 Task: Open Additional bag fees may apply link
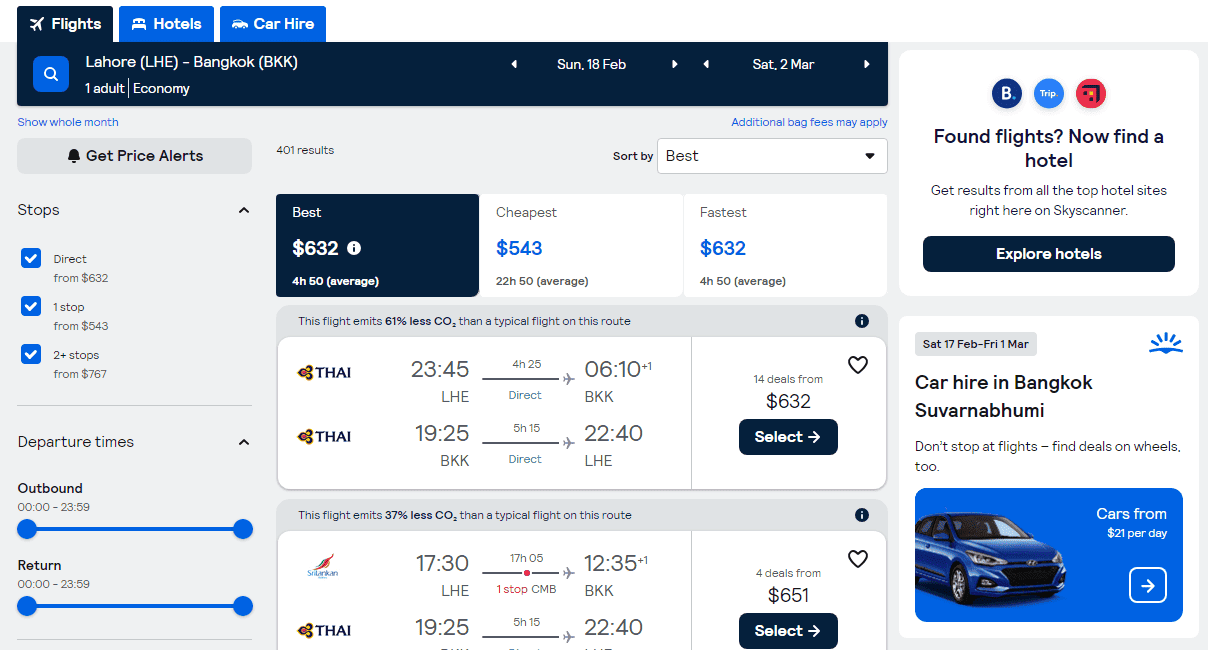coord(810,122)
